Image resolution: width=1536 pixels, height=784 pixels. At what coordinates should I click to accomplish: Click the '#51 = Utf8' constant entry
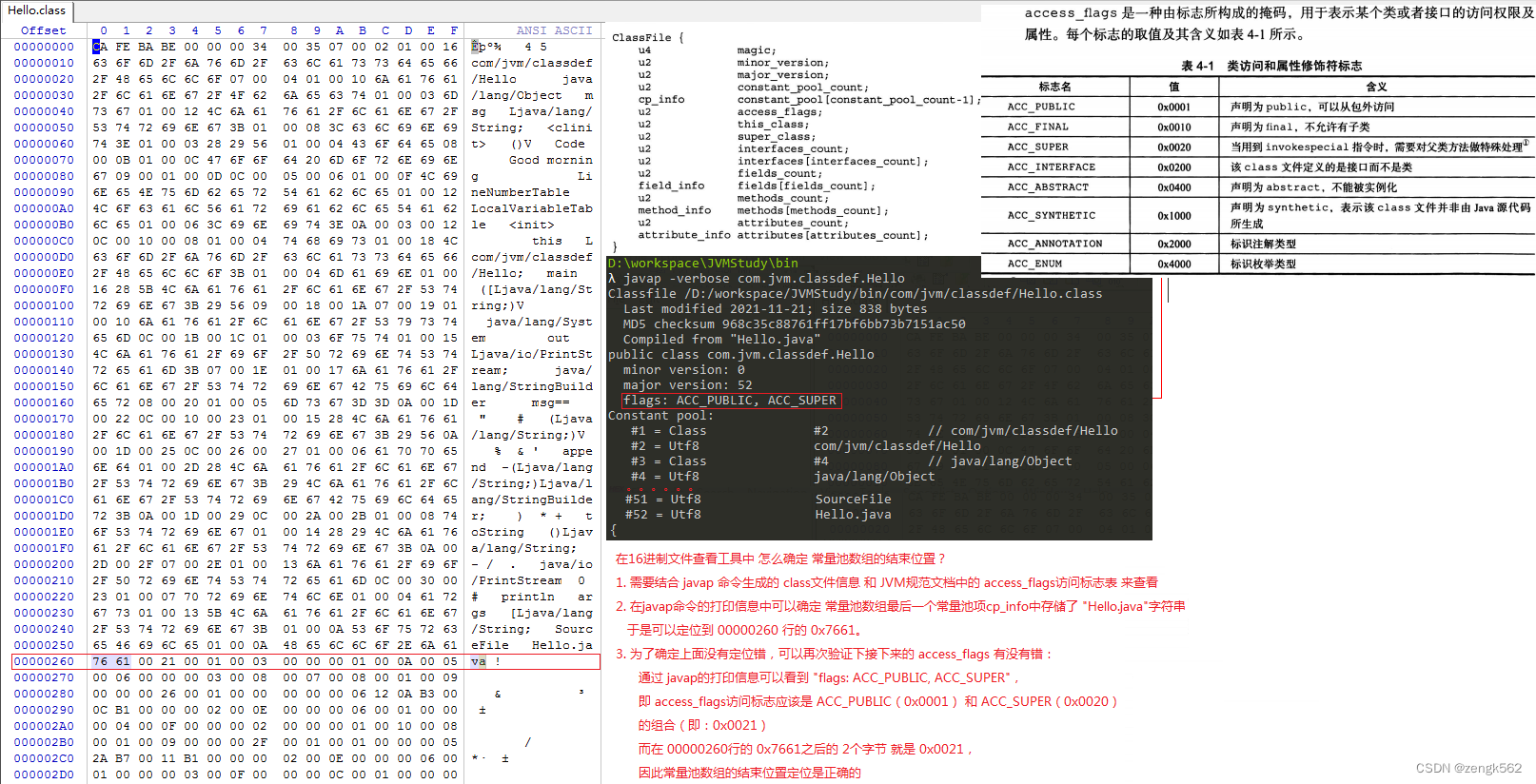click(x=663, y=500)
